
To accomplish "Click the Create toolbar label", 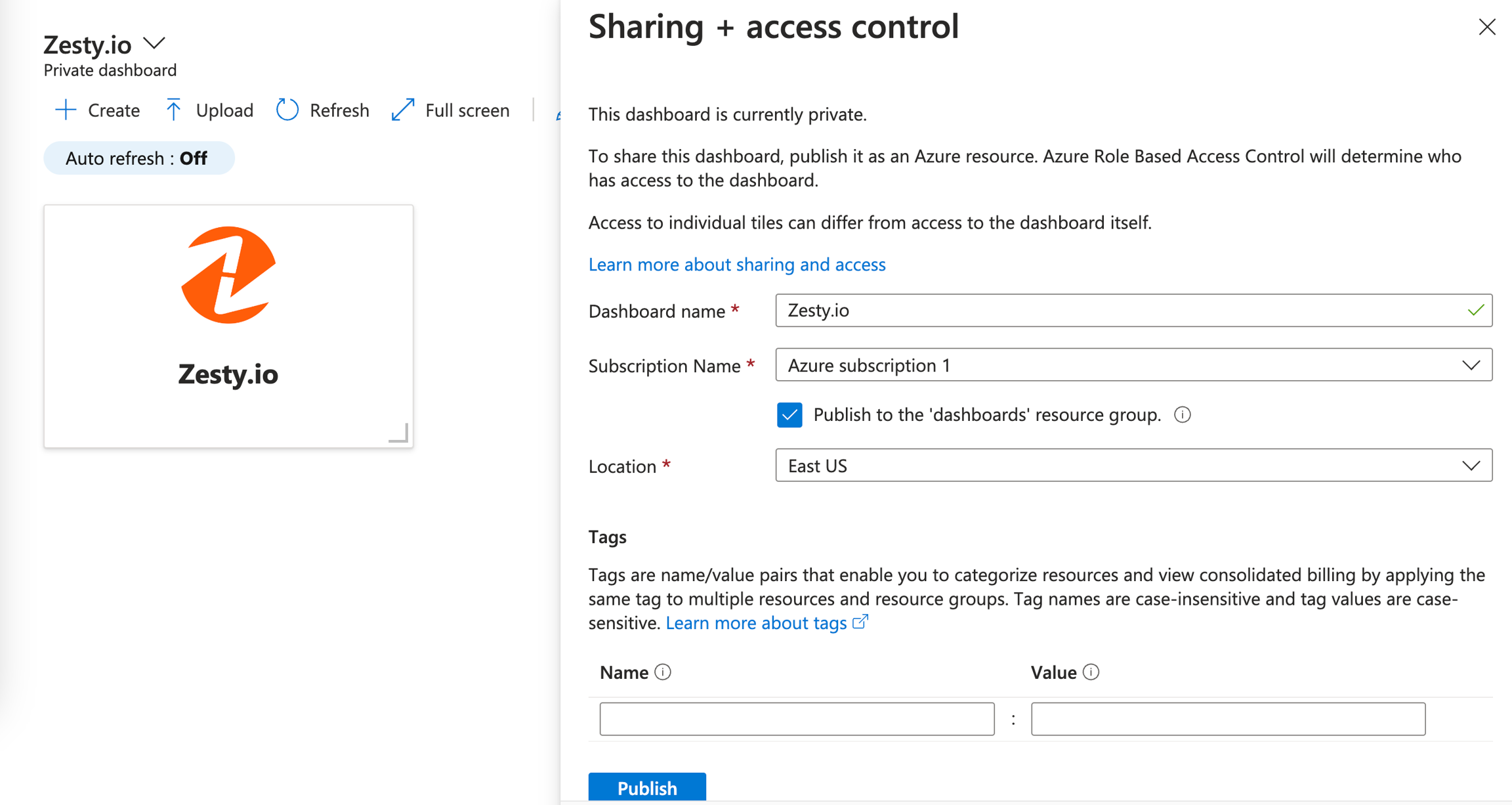I will tap(114, 110).
